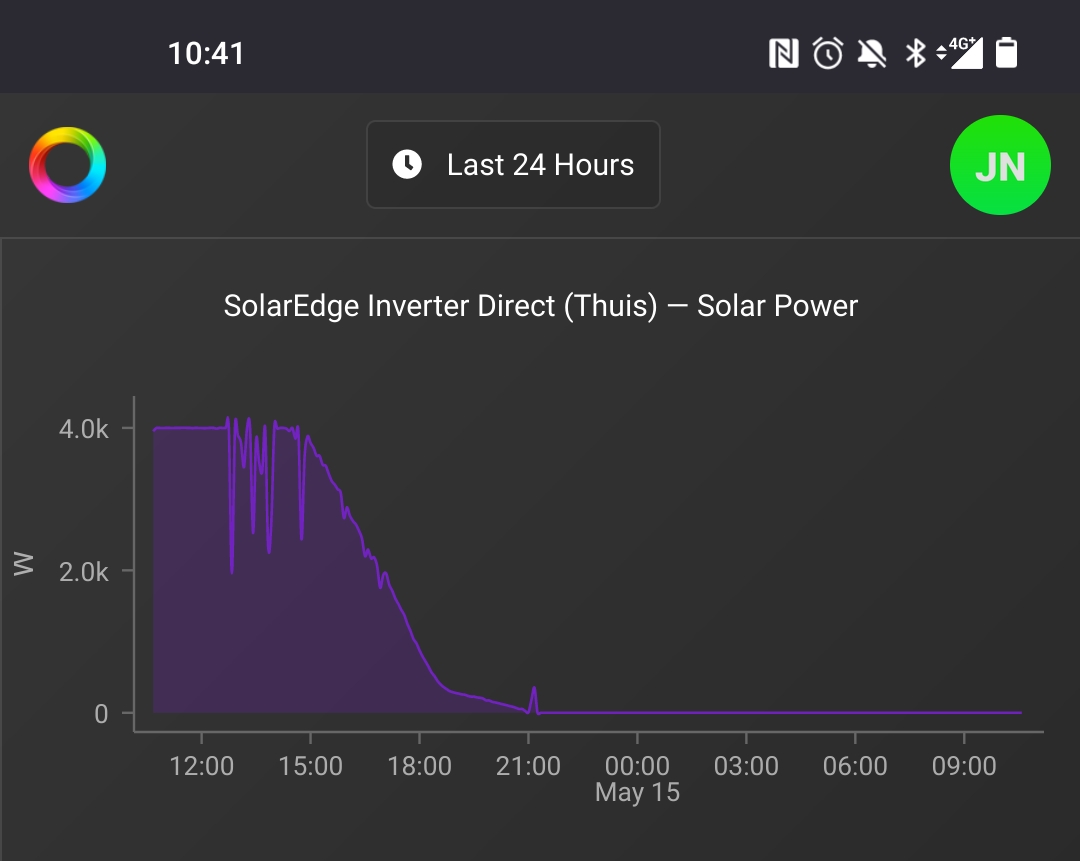Viewport: 1080px width, 861px height.
Task: Tap the battery status icon
Action: pyautogui.click(x=1006, y=53)
